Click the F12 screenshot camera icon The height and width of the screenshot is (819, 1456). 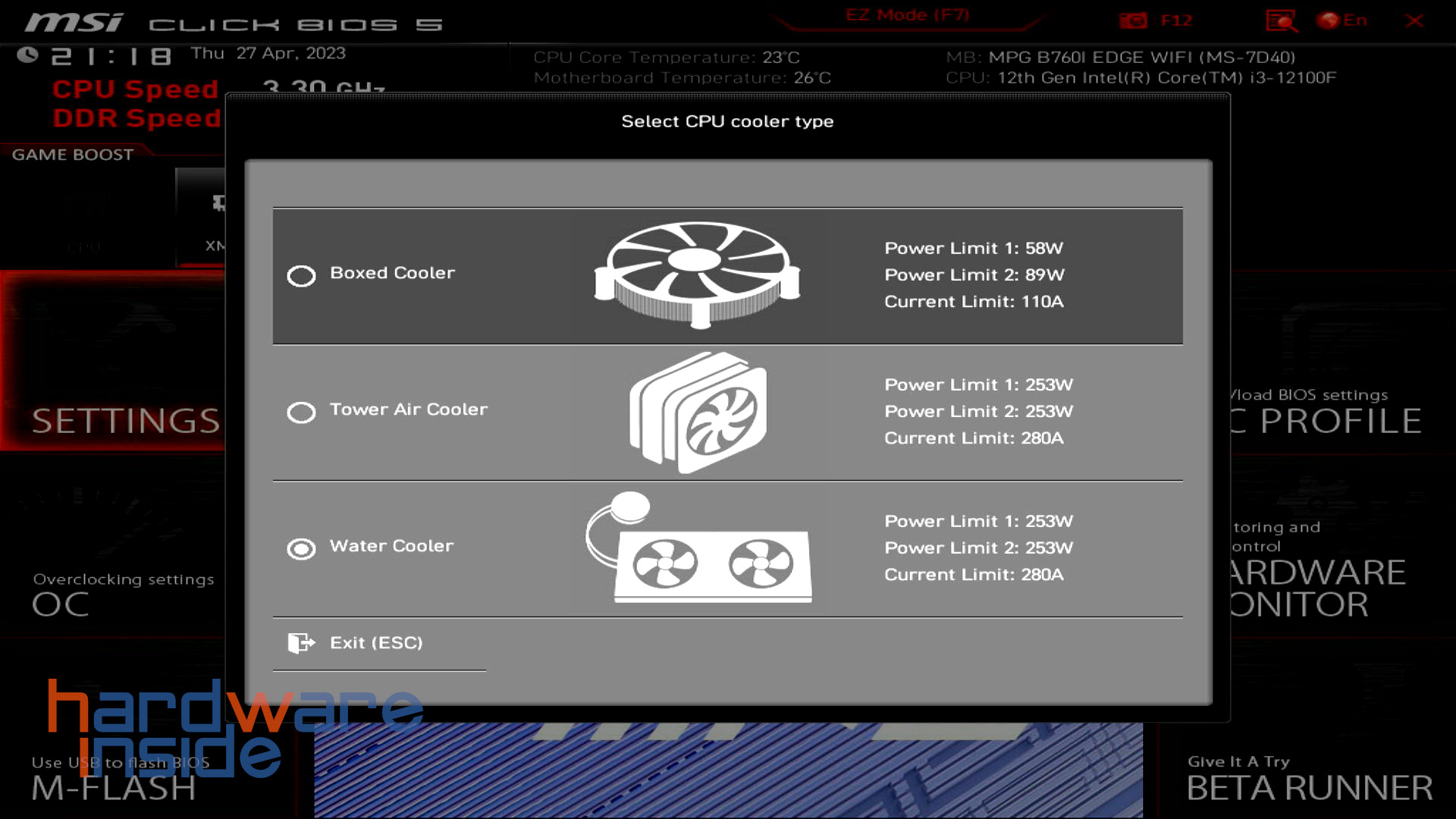click(1133, 20)
